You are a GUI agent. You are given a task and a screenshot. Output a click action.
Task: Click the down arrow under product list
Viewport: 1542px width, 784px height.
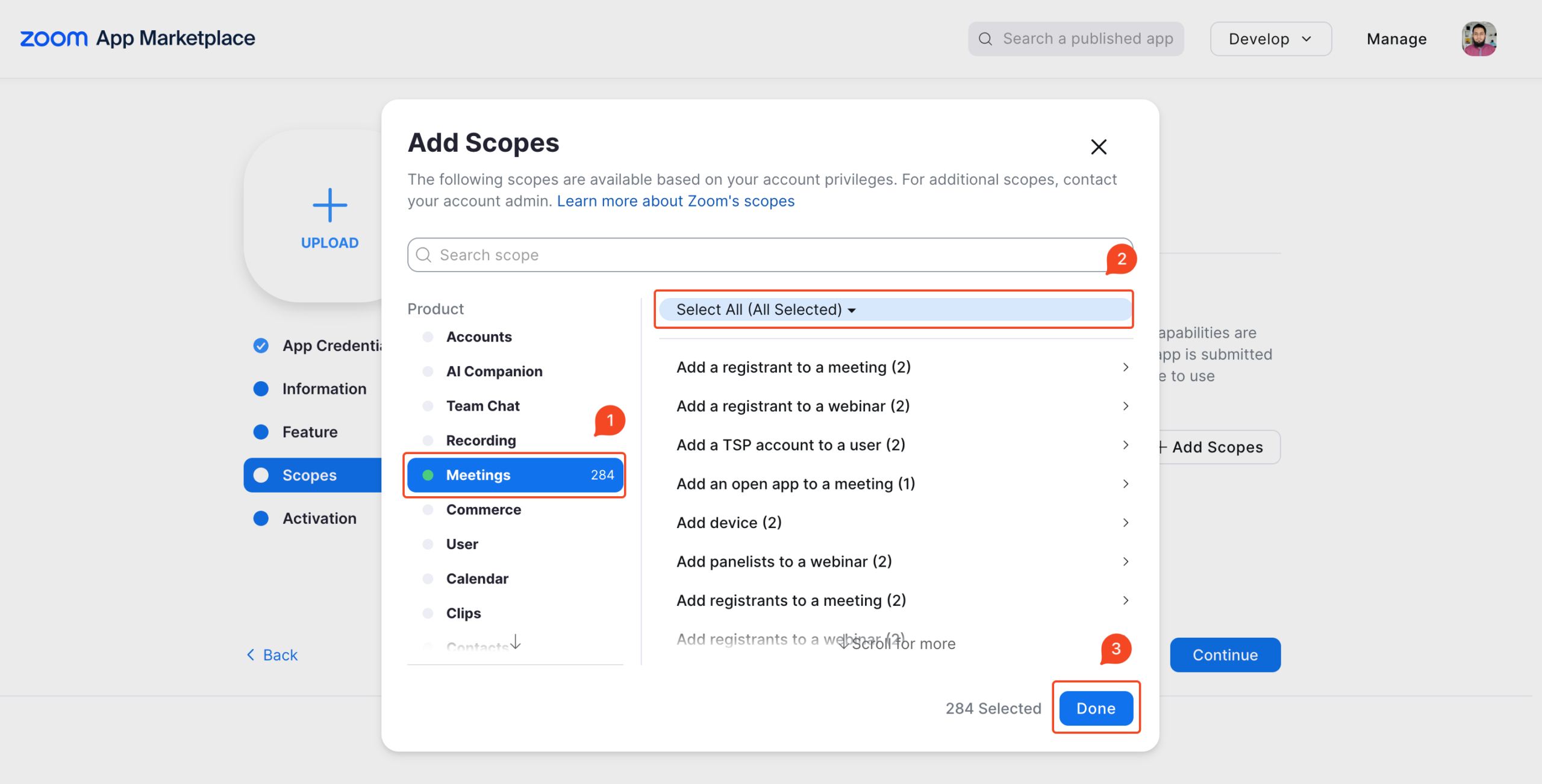(x=516, y=641)
